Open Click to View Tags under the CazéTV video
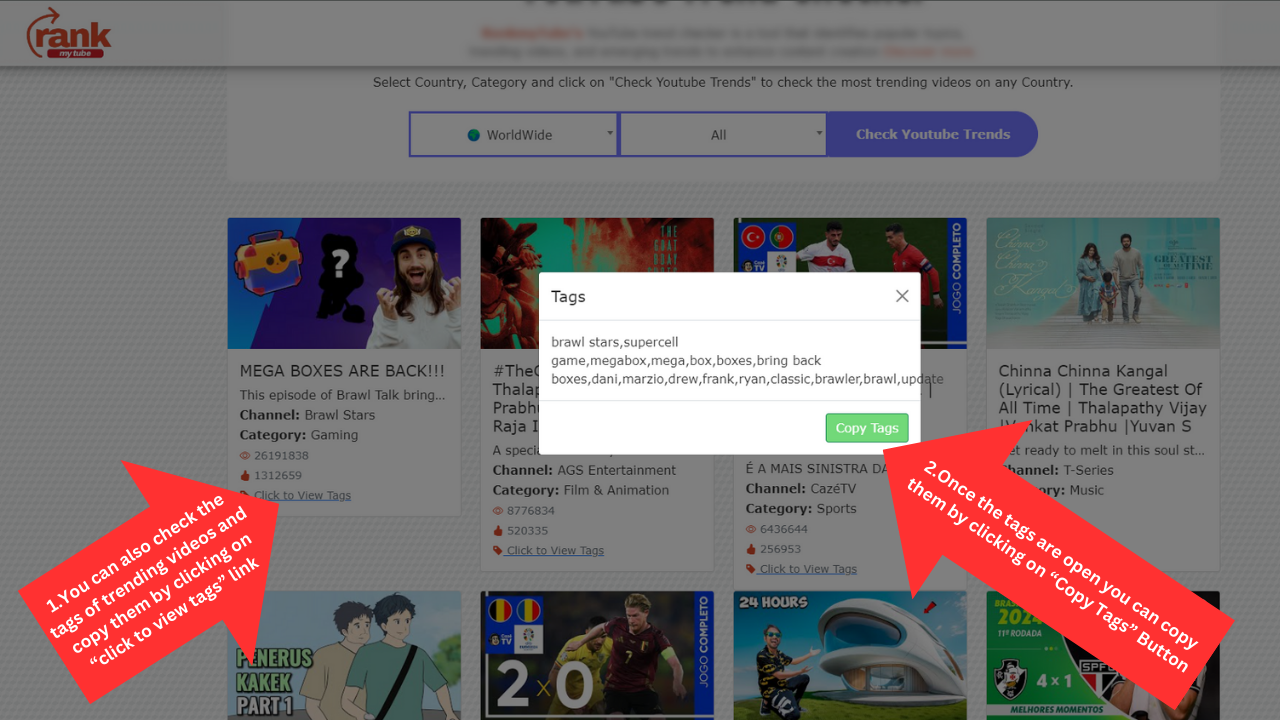 808,569
